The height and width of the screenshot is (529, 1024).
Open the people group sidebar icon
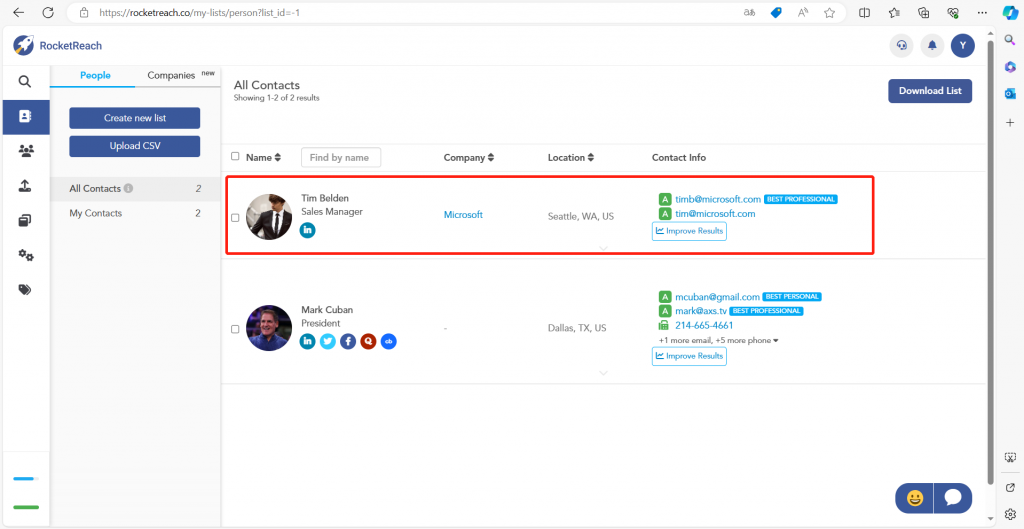click(26, 151)
